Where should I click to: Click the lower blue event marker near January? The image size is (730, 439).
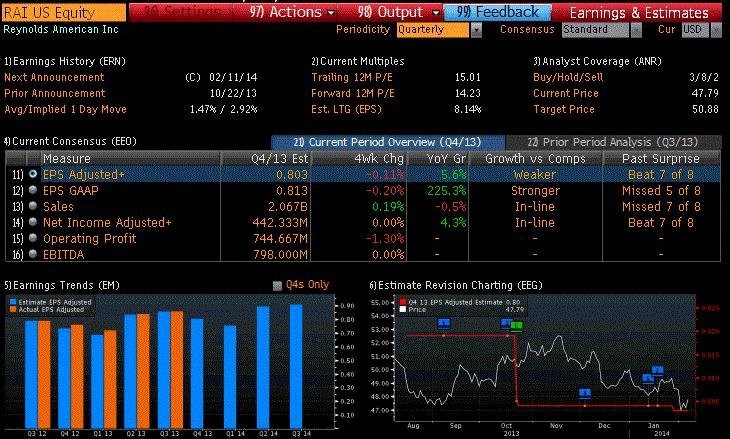tap(648, 378)
